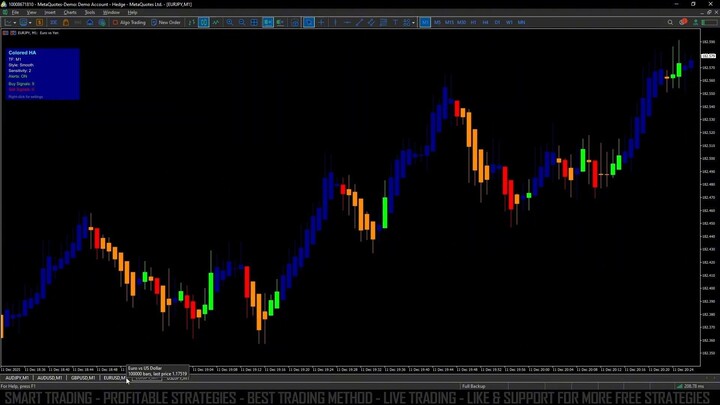Expand the new chart dropdown arrow

pyautogui.click(x=15, y=22)
